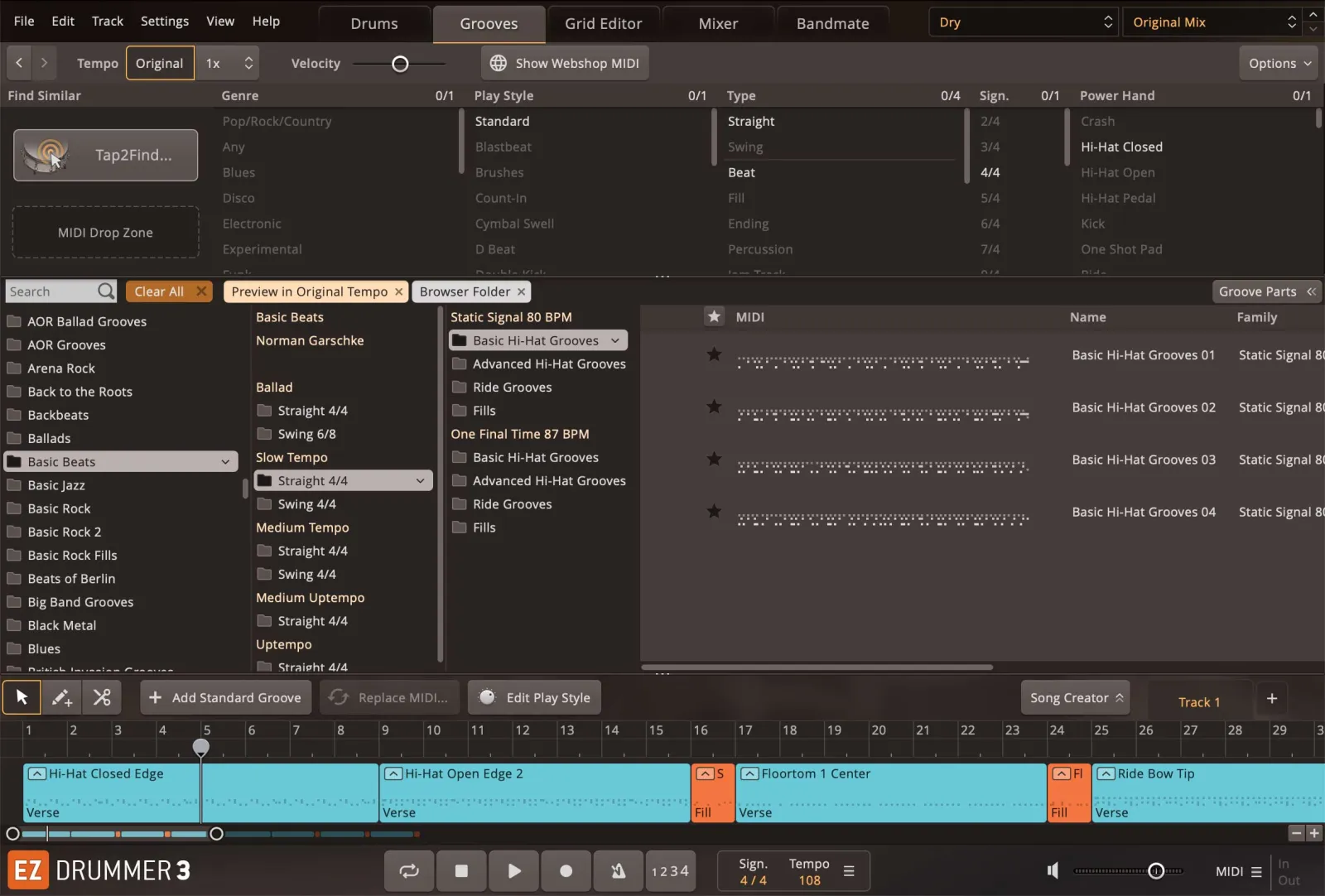This screenshot has width=1325, height=896.
Task: Star Basic Hi-Hat Grooves 03
Action: 714,459
